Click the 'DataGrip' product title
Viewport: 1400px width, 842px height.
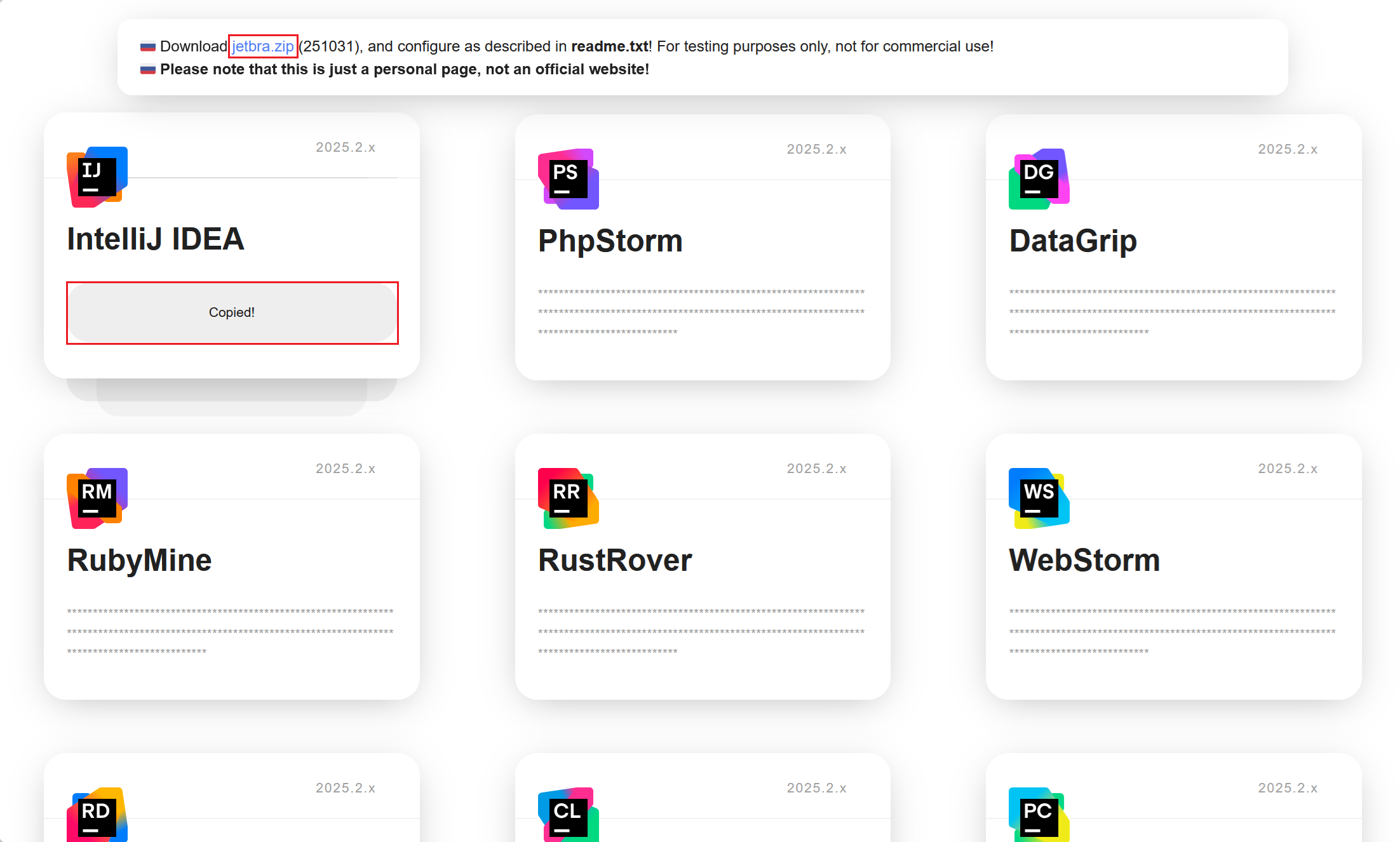(x=1073, y=241)
